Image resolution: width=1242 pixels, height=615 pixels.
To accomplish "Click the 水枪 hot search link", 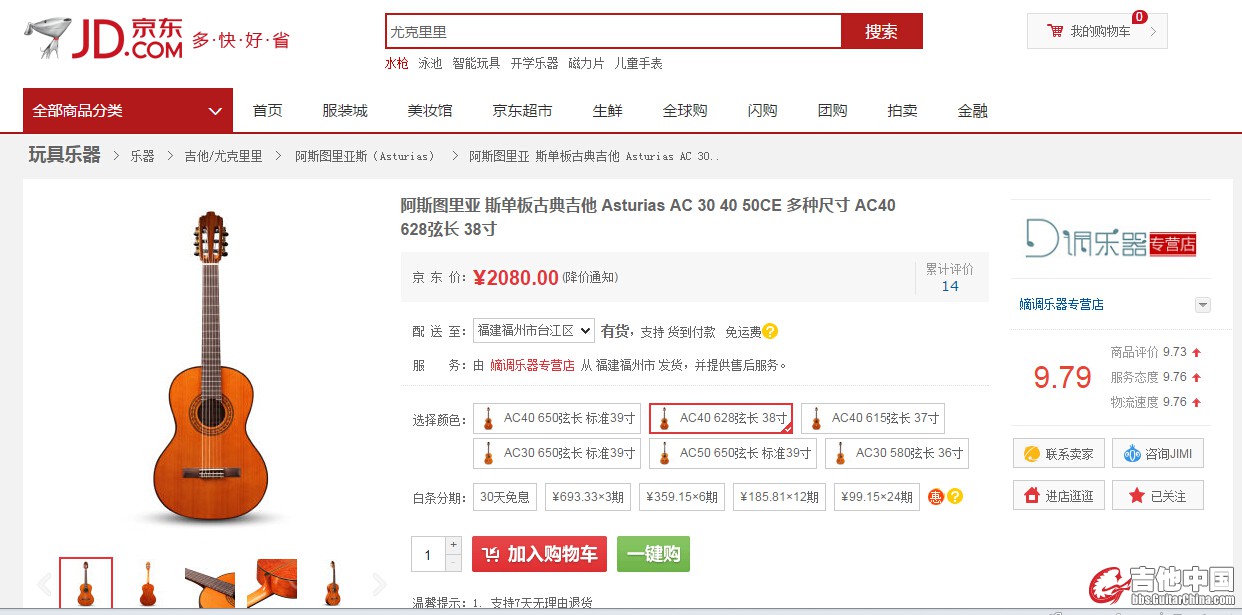I will [x=397, y=63].
